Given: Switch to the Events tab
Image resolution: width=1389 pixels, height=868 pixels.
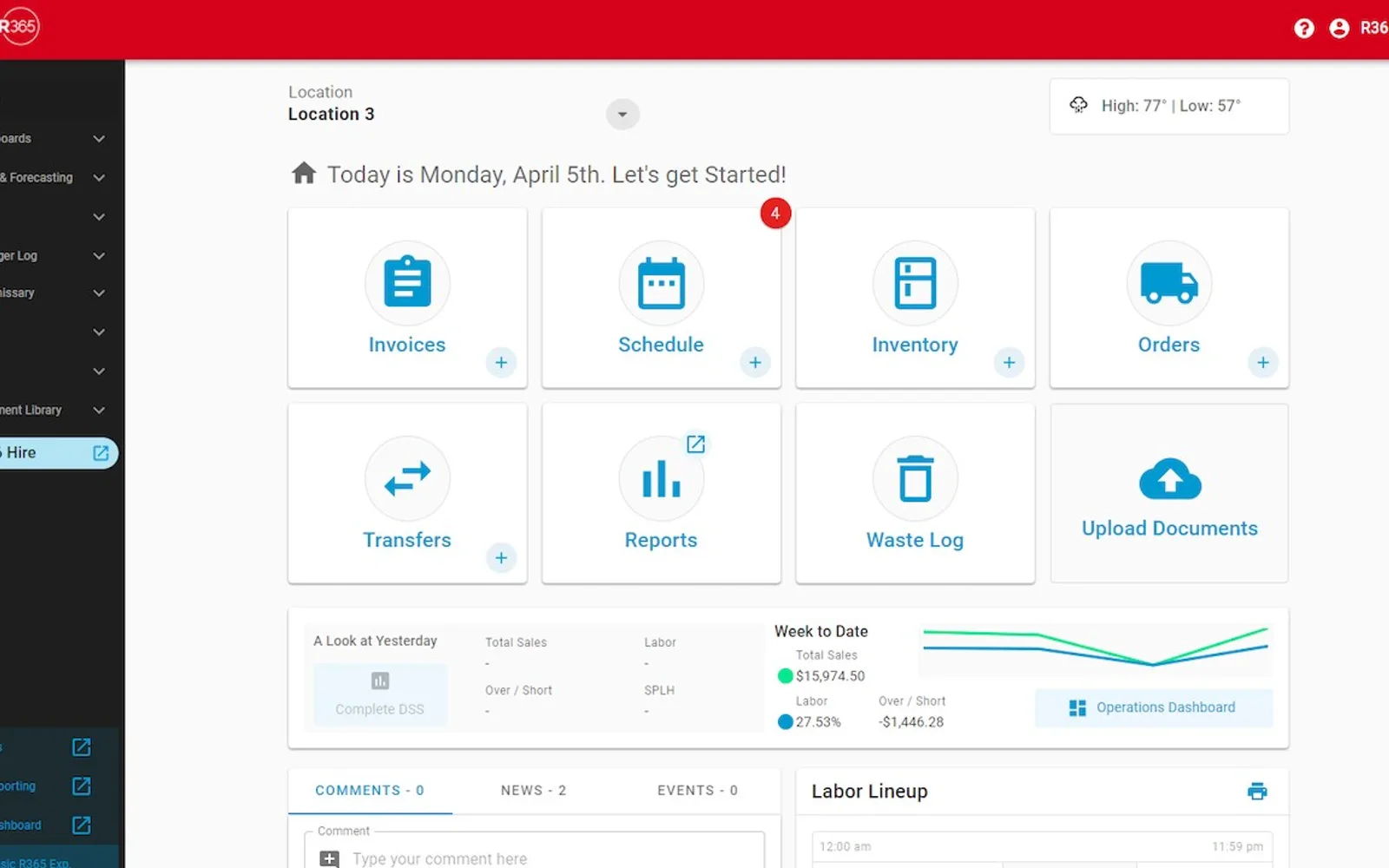Looking at the screenshot, I should pyautogui.click(x=697, y=791).
